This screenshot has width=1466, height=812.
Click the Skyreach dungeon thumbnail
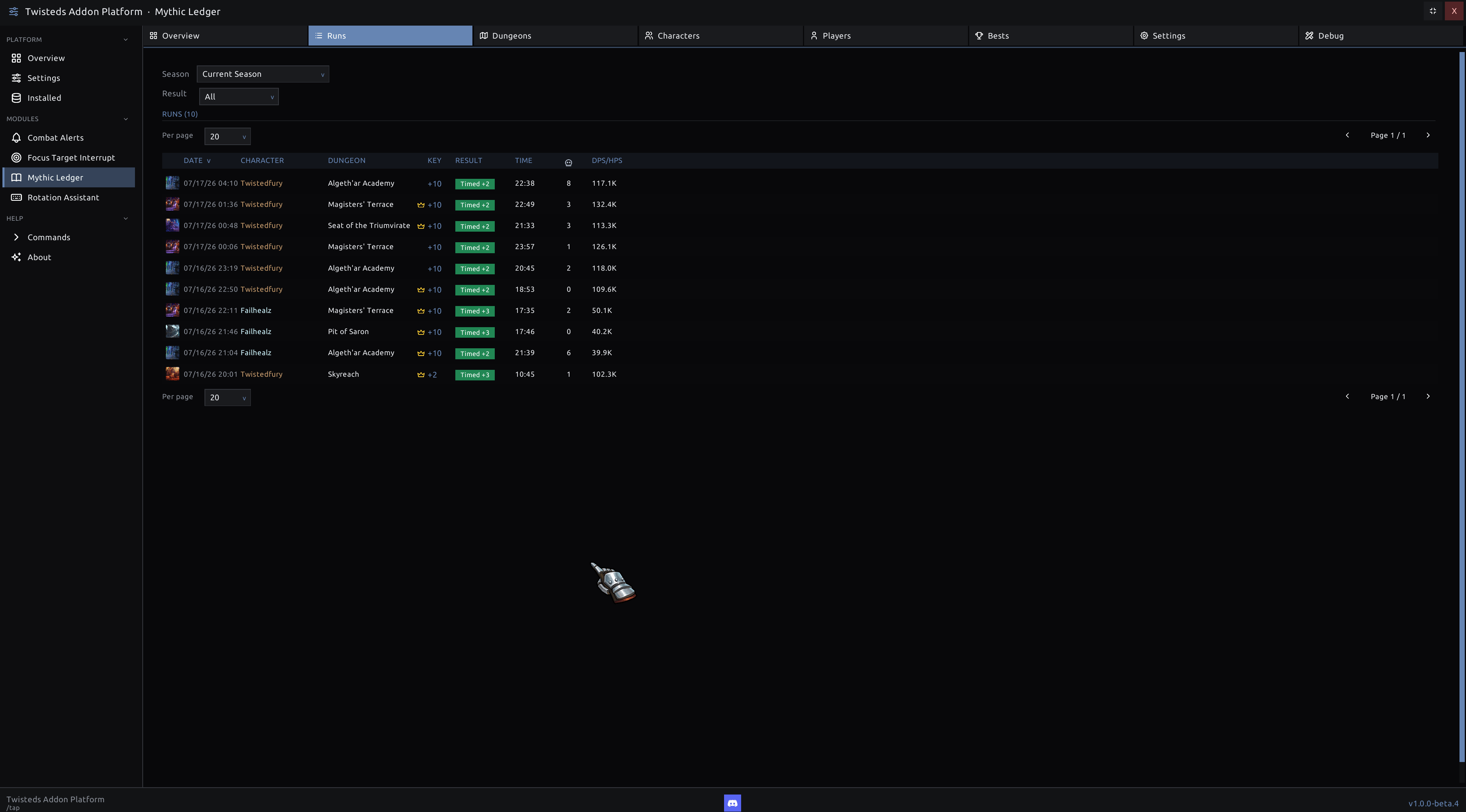172,374
